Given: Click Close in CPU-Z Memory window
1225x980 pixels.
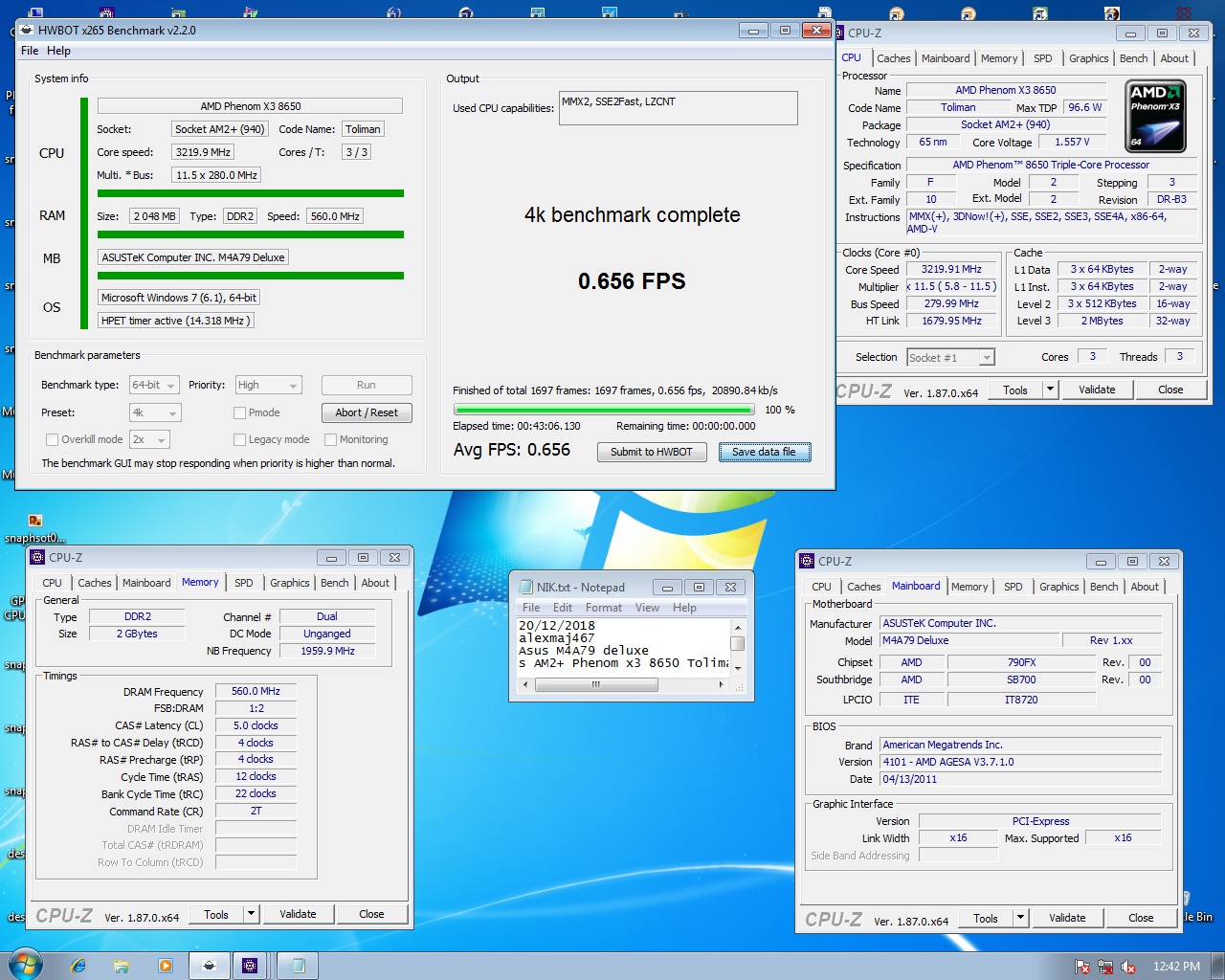Looking at the screenshot, I should point(371,914).
